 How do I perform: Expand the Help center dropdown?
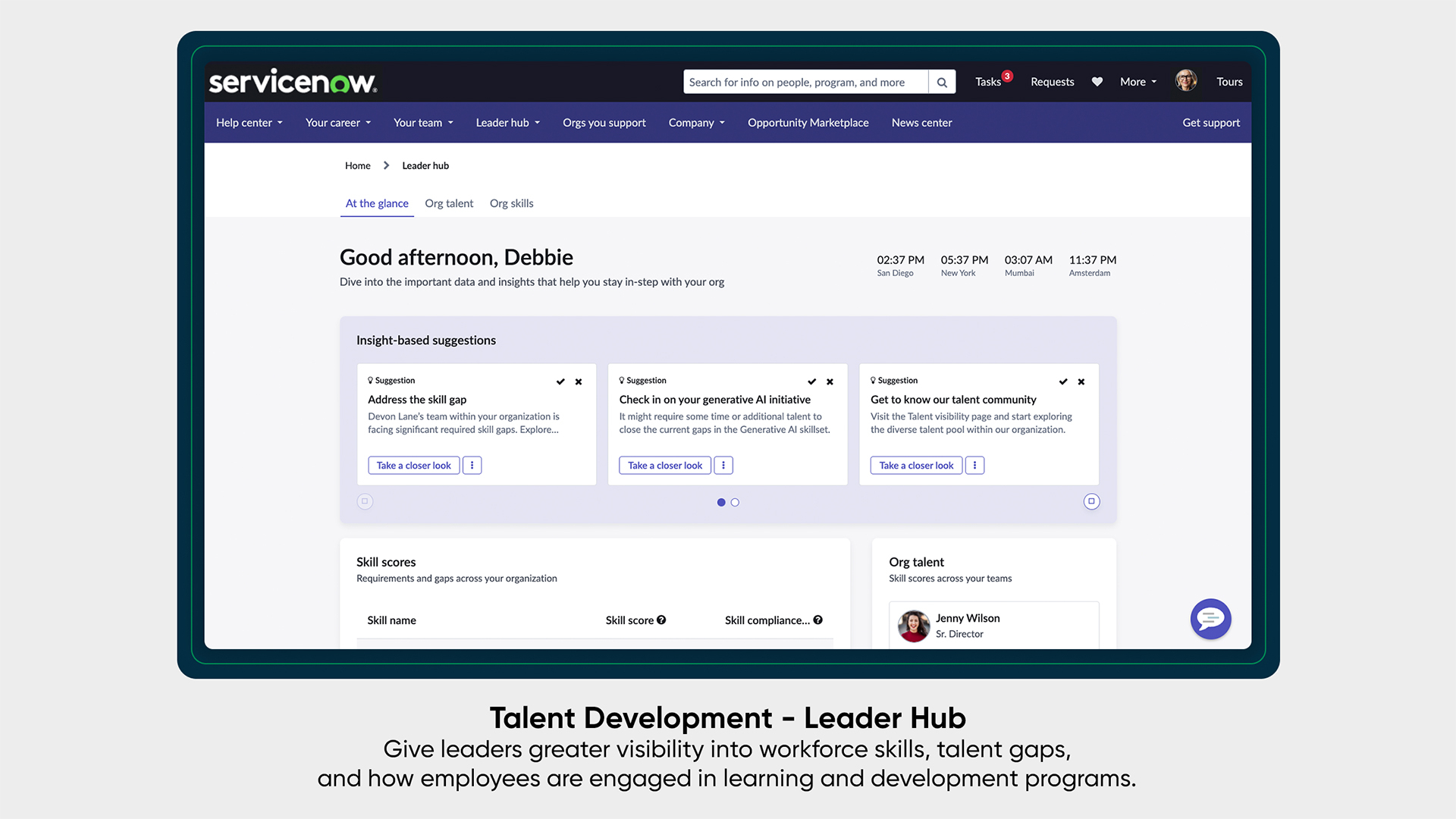(x=249, y=123)
